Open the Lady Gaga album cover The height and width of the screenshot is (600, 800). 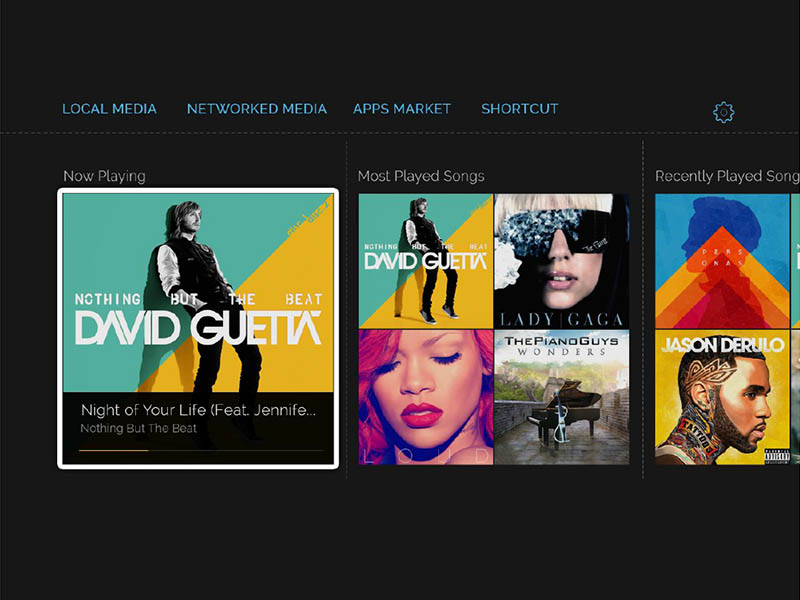(x=561, y=261)
